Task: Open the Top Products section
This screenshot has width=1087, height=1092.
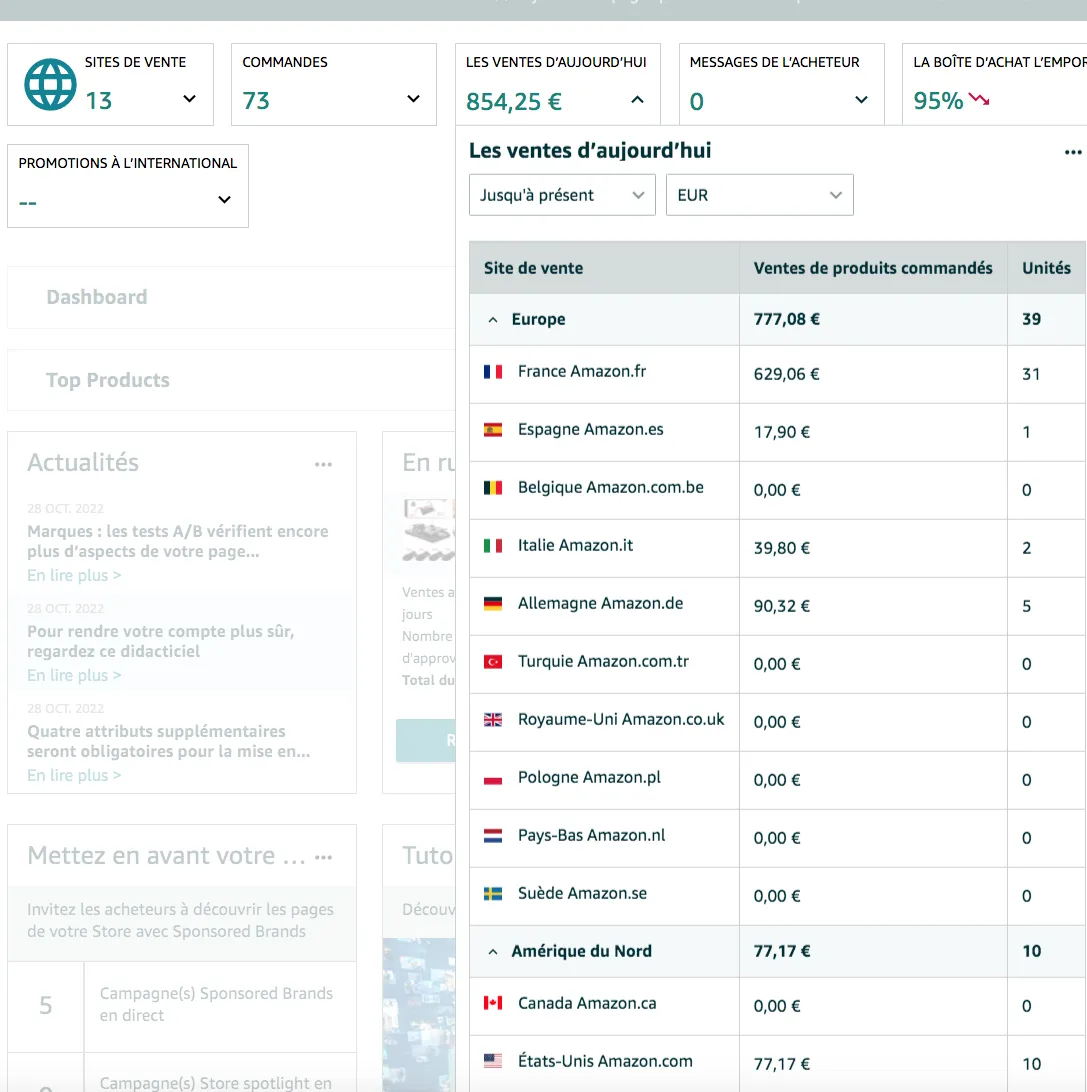Action: 108,380
